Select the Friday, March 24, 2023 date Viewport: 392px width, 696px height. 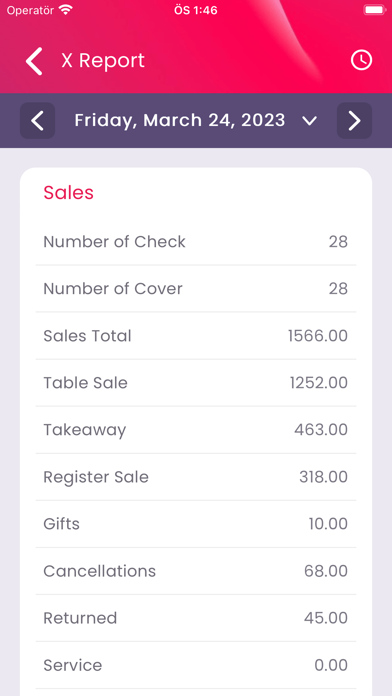180,120
